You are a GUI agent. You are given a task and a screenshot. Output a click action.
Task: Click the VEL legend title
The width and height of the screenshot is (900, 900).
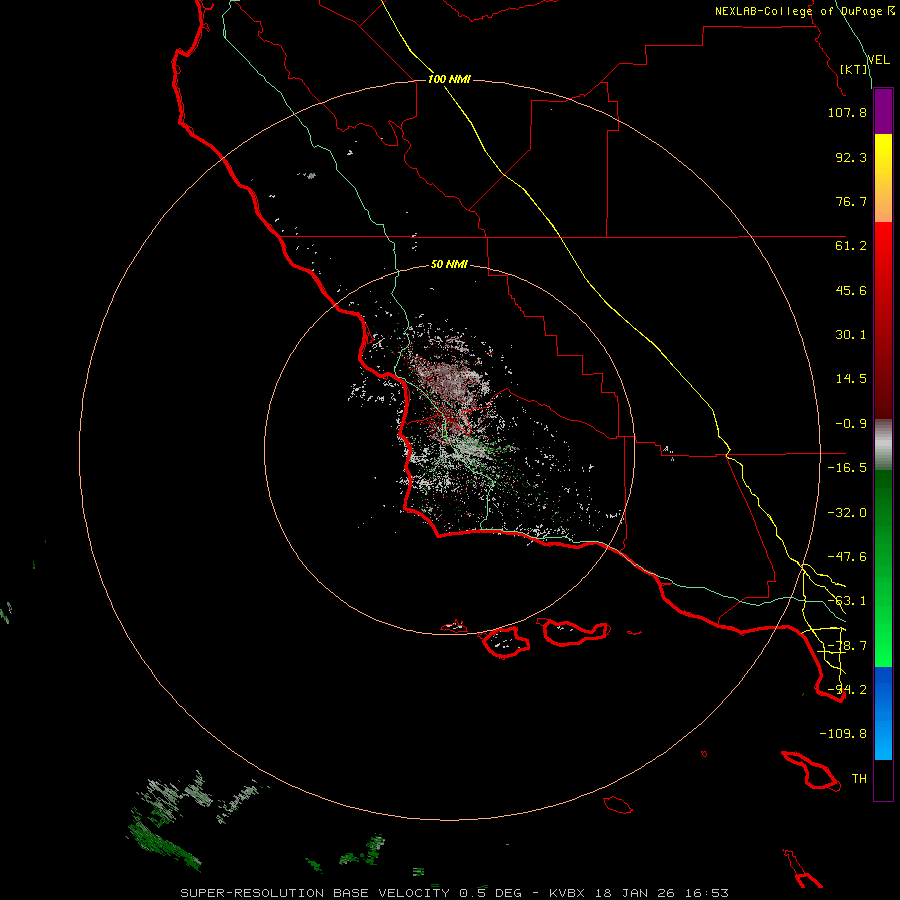pyautogui.click(x=878, y=59)
